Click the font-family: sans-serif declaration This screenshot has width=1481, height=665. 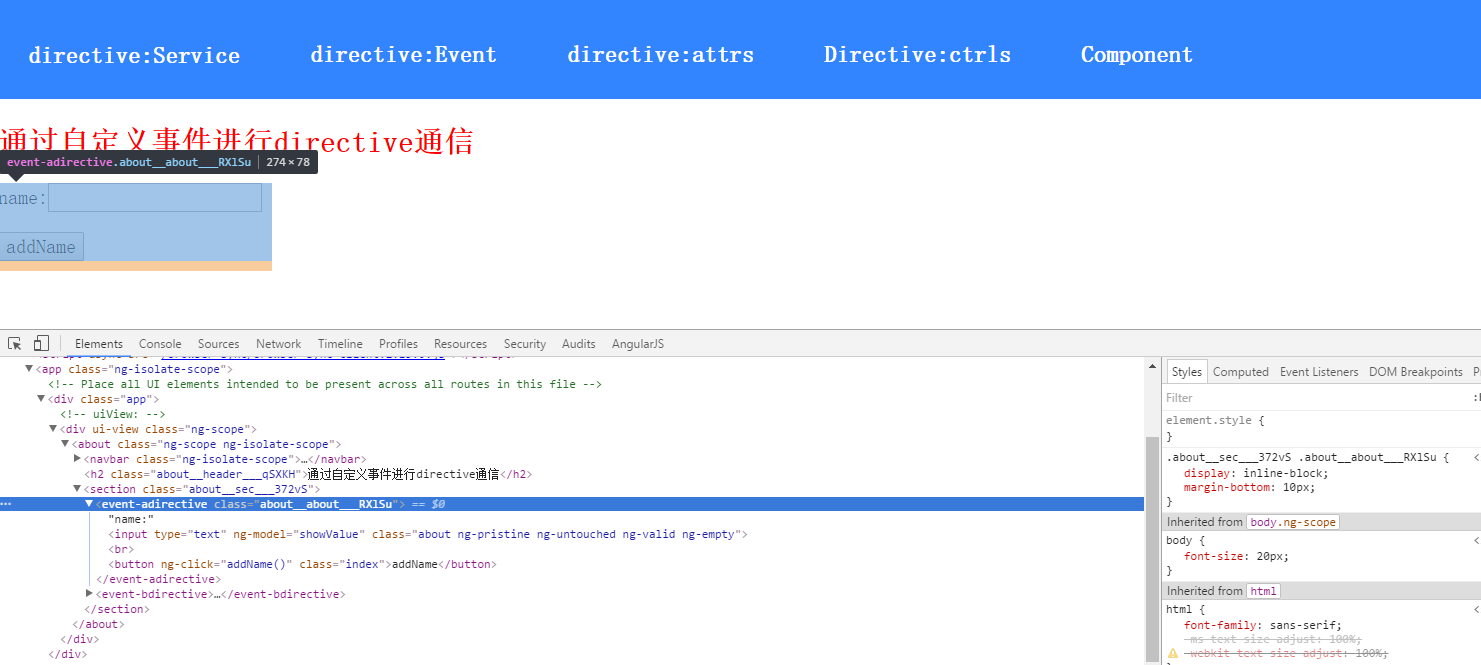click(x=1263, y=625)
